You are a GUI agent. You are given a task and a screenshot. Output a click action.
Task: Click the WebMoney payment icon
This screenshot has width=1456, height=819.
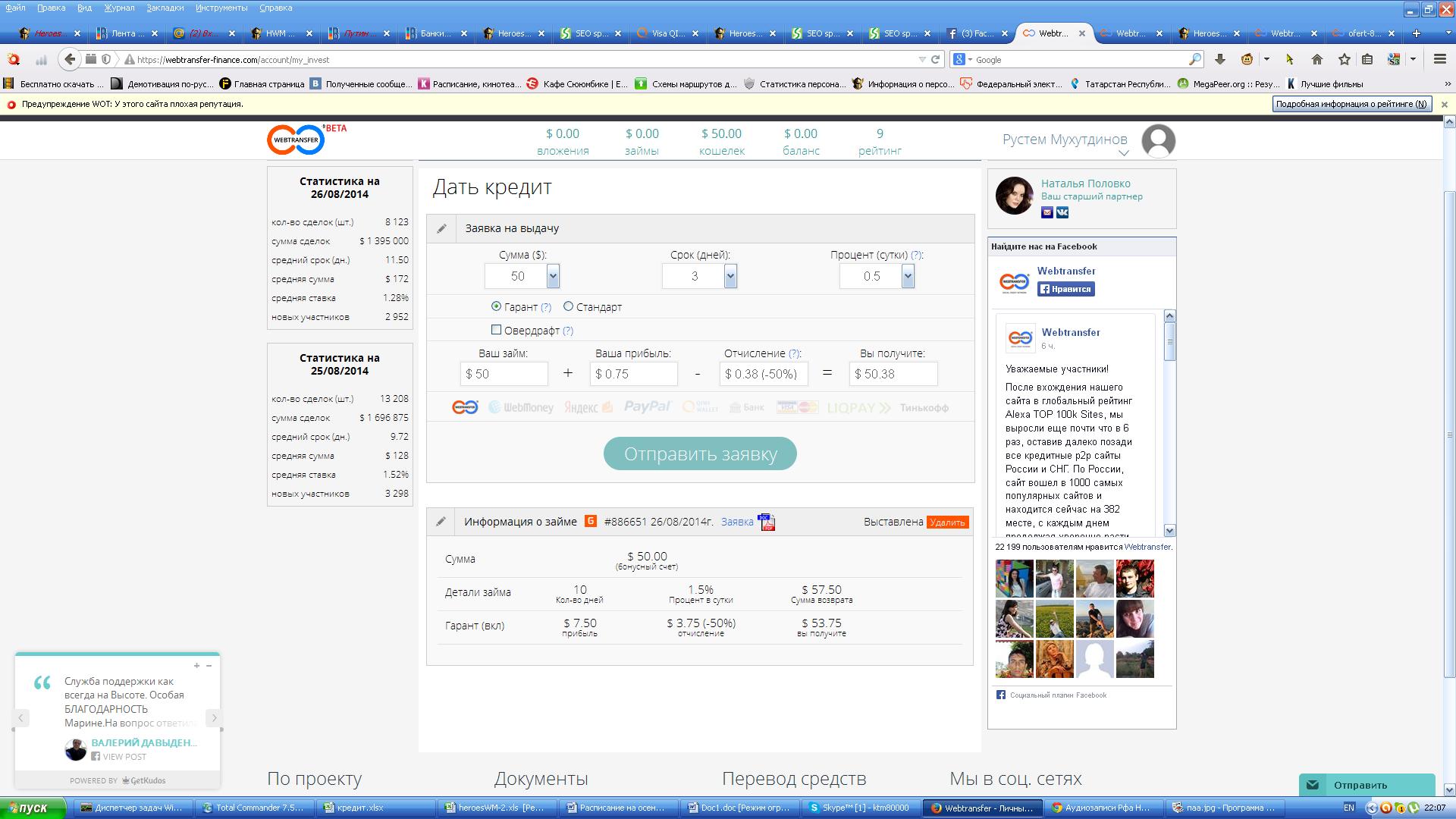click(521, 407)
